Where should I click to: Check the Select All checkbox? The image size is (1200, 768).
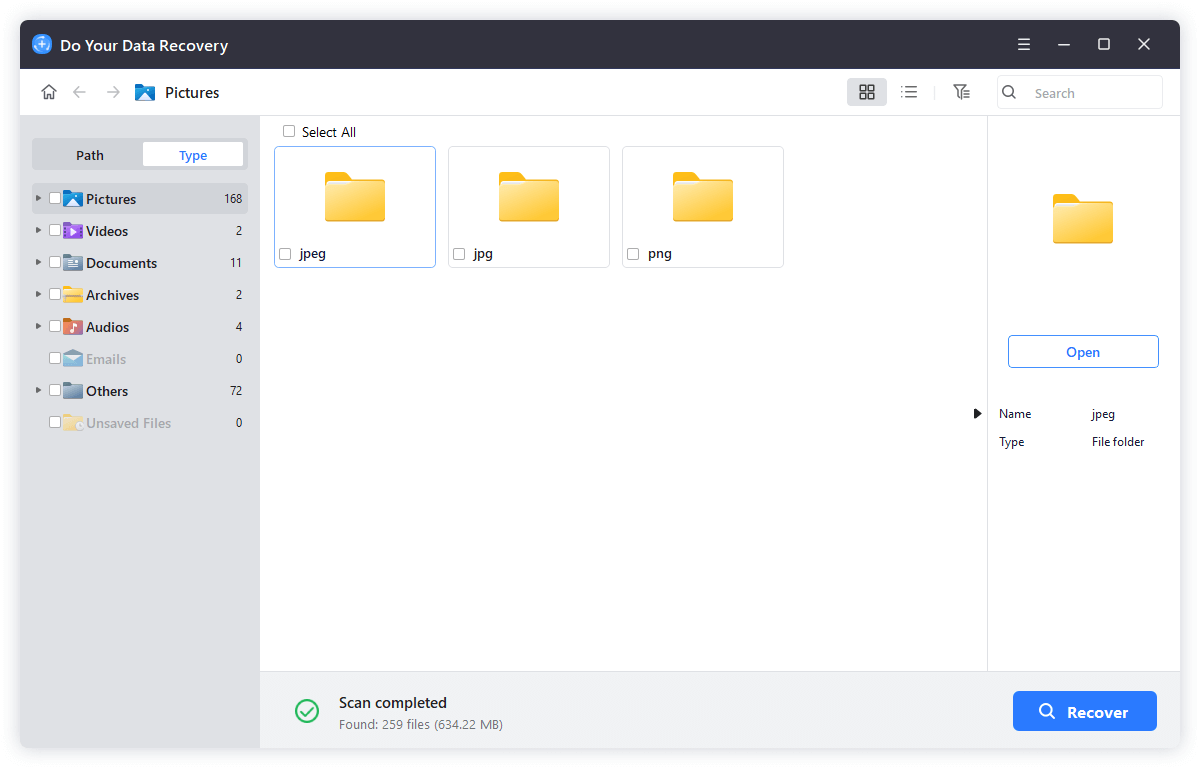(x=289, y=131)
